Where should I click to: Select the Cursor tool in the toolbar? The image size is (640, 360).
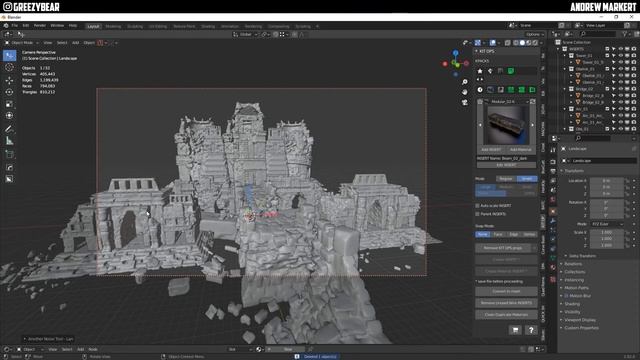[9, 68]
